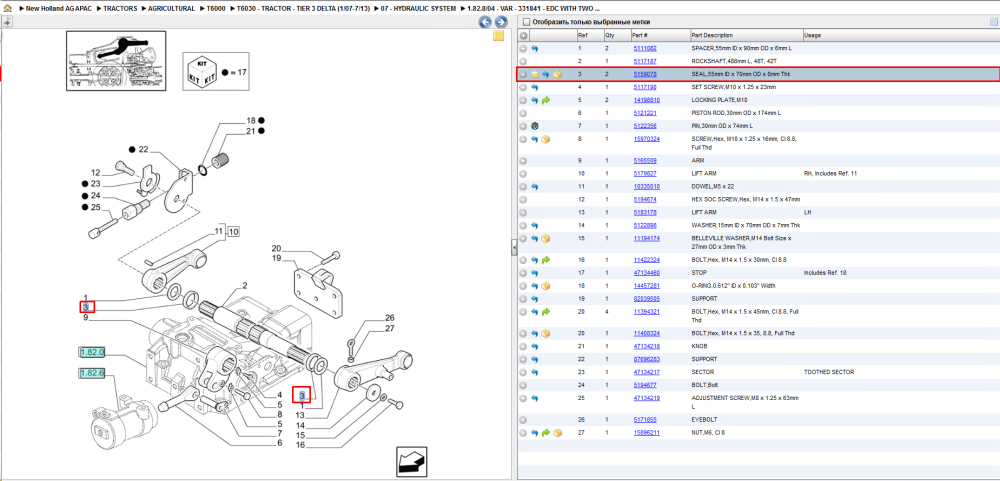Open part number link 5179827
The height and width of the screenshot is (481, 1000).
[645, 174]
